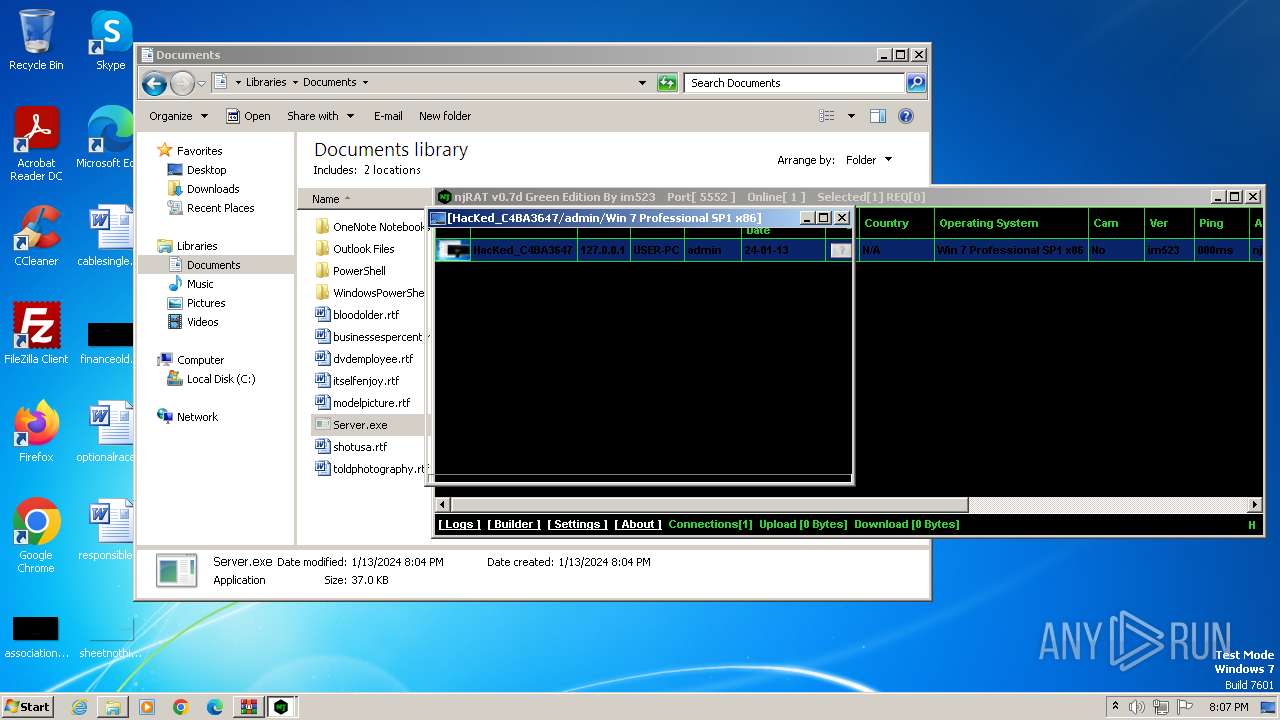Launch Firefox from the desktop

[36, 431]
